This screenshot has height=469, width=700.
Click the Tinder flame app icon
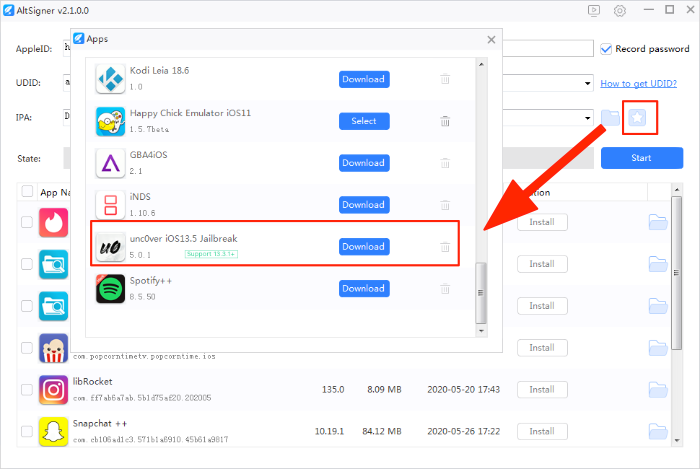coord(54,222)
